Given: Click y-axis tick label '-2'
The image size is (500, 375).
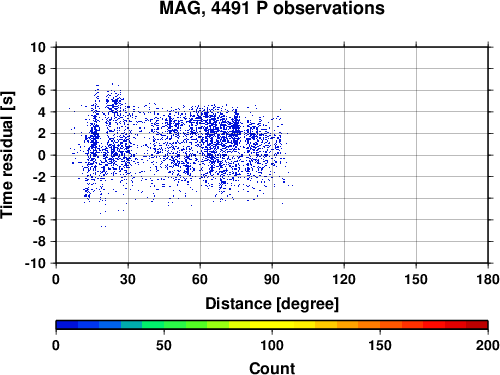Looking at the screenshot, I should (x=39, y=177).
